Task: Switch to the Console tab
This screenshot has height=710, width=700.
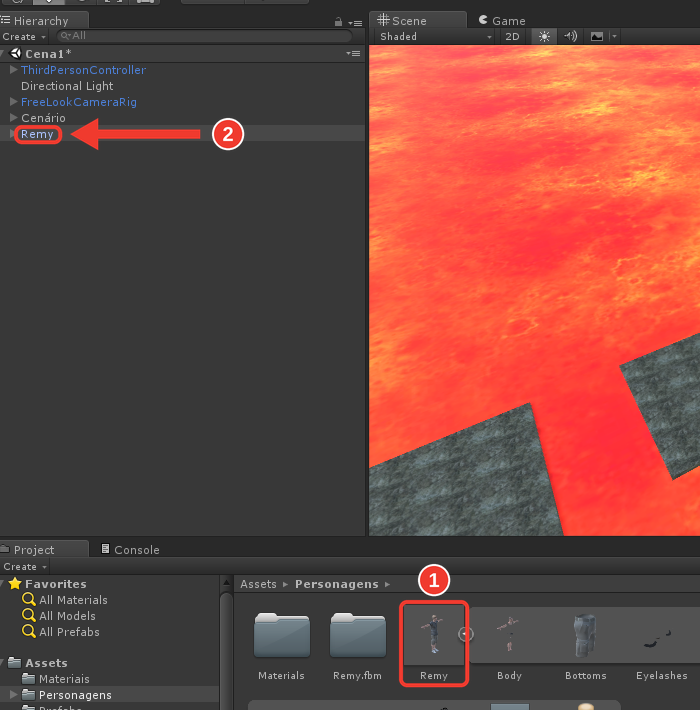Action: coord(130,549)
